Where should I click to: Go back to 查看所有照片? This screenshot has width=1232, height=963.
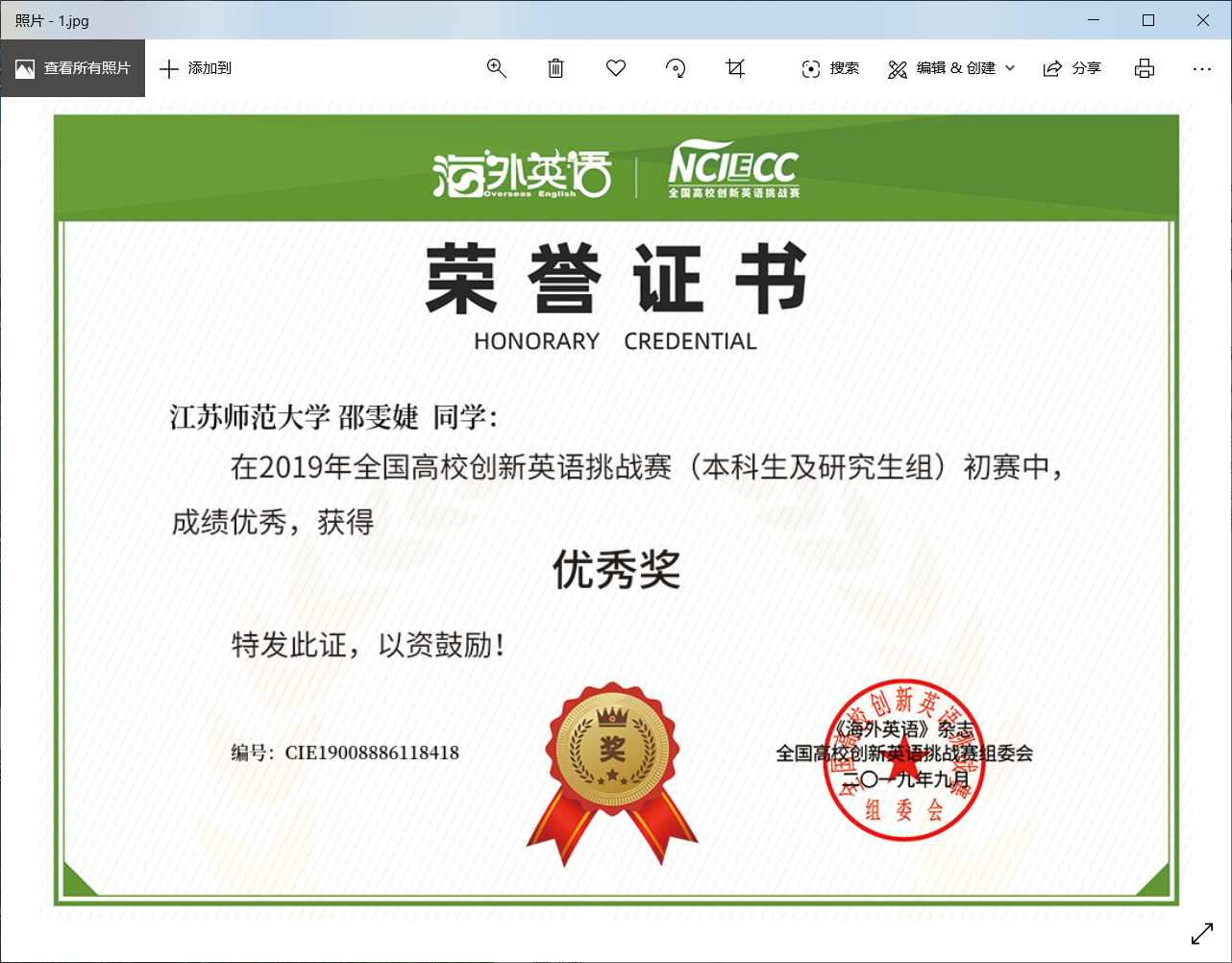73,68
